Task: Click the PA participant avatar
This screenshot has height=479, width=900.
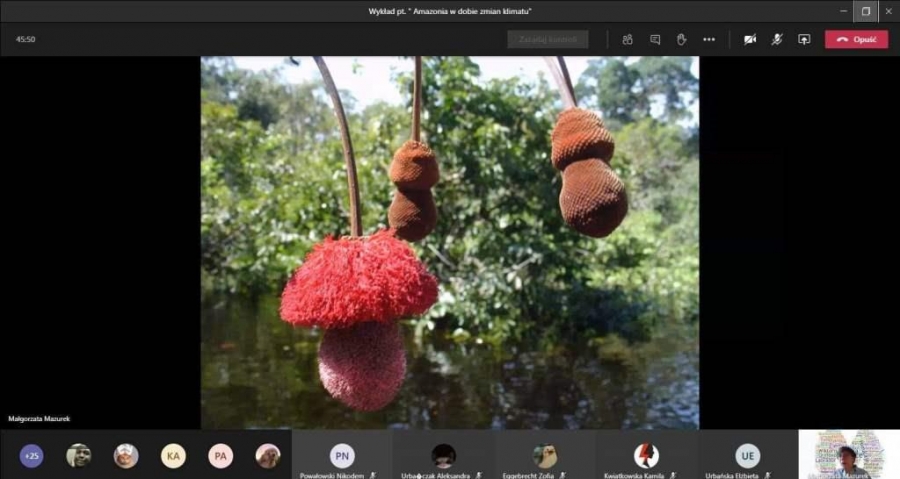Action: pos(221,456)
